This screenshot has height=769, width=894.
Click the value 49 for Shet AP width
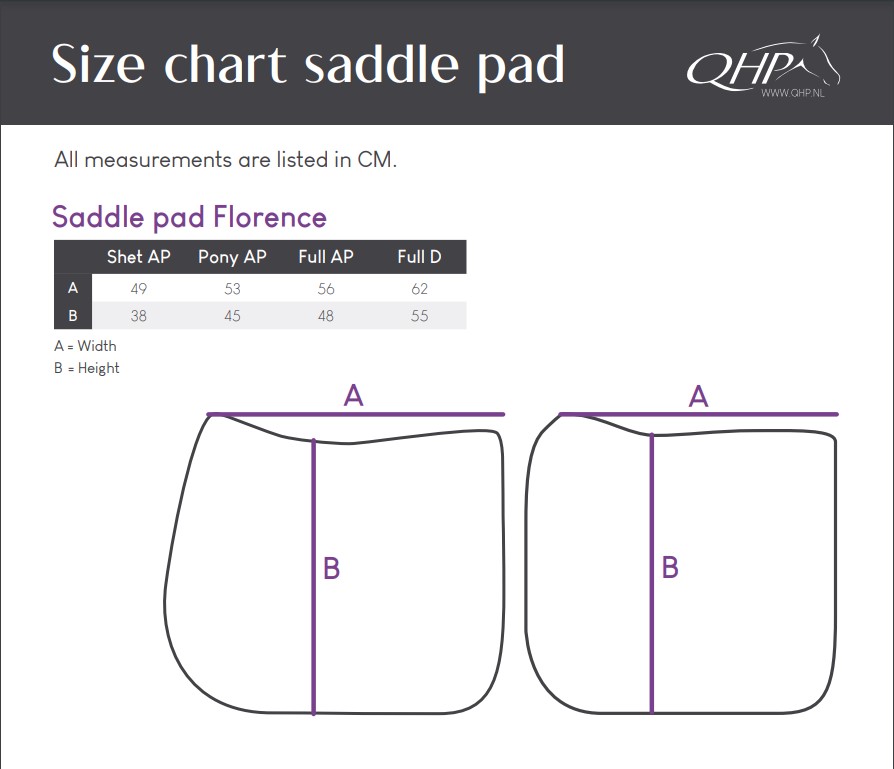click(x=139, y=288)
